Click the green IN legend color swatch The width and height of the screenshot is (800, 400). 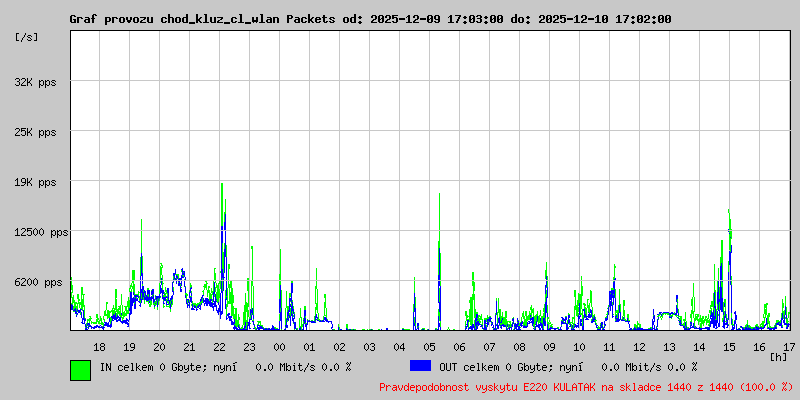81,370
